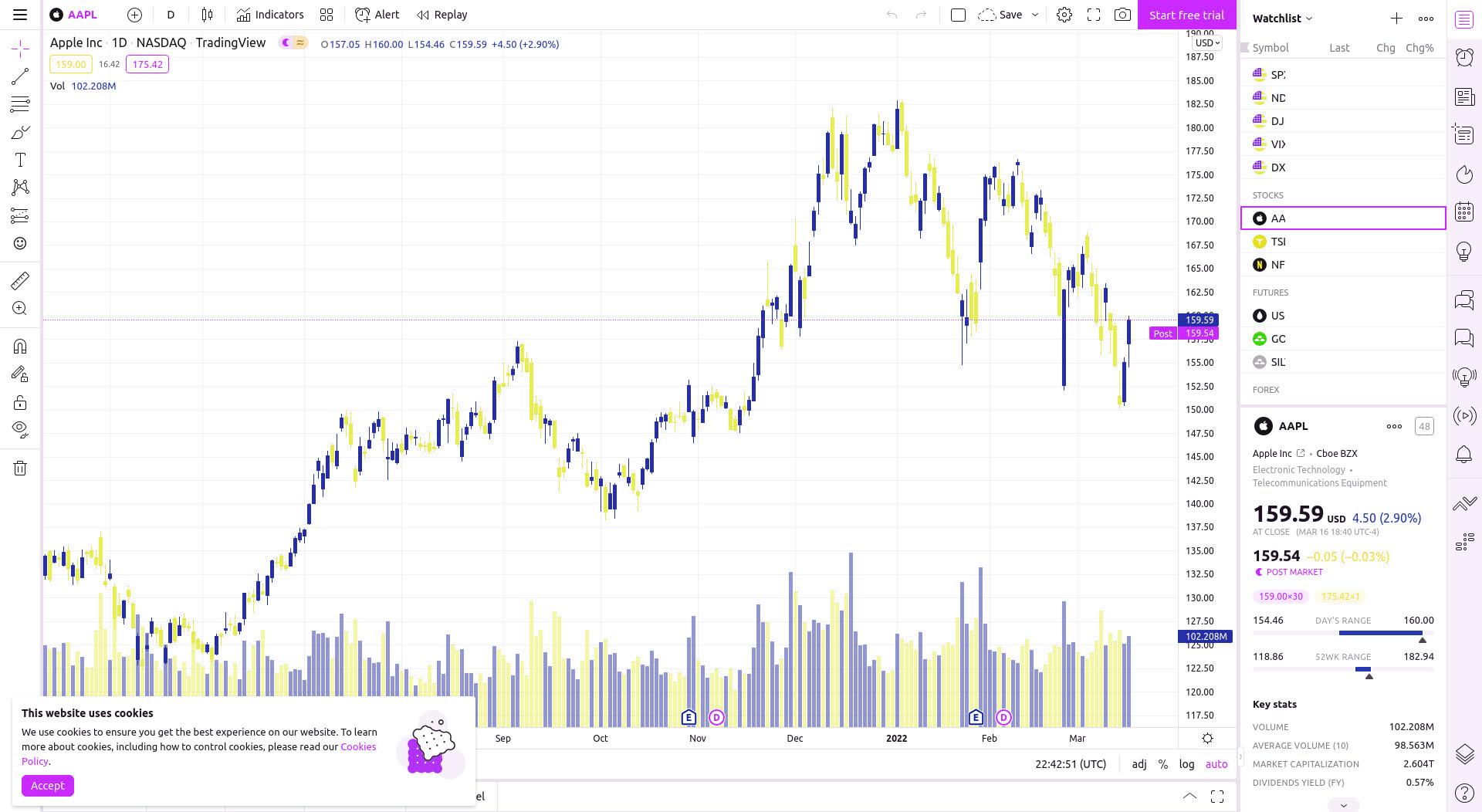Open the USD currency dropdown
The image size is (1482, 812).
1207,43
